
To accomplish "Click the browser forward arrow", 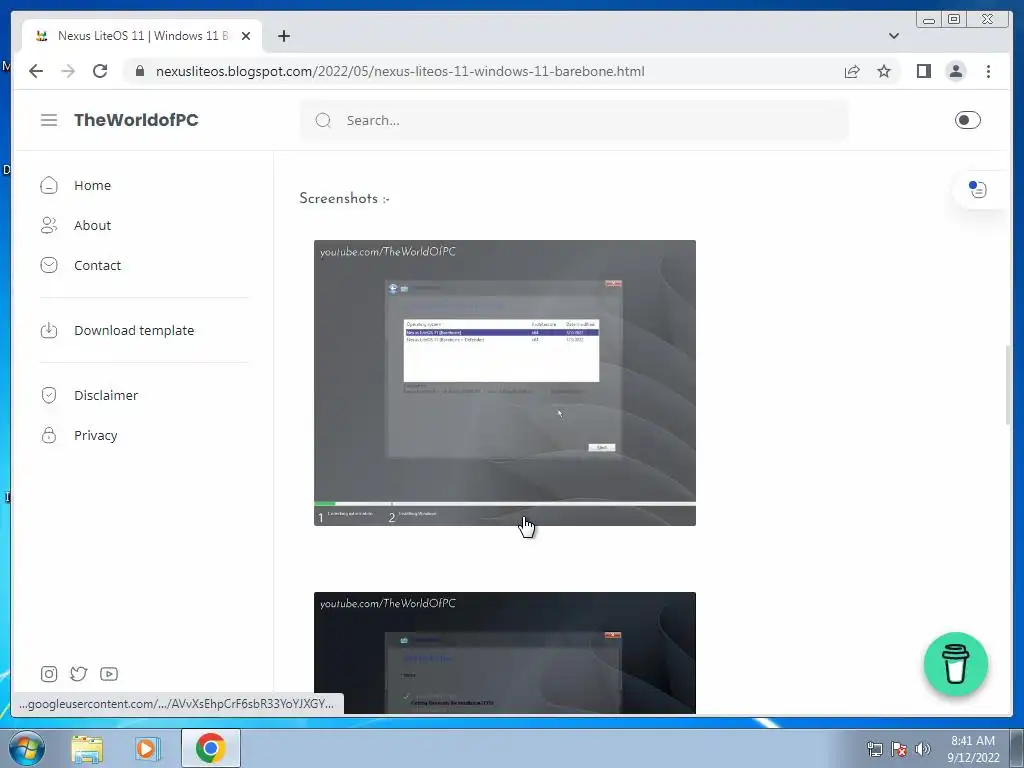I will (68, 71).
